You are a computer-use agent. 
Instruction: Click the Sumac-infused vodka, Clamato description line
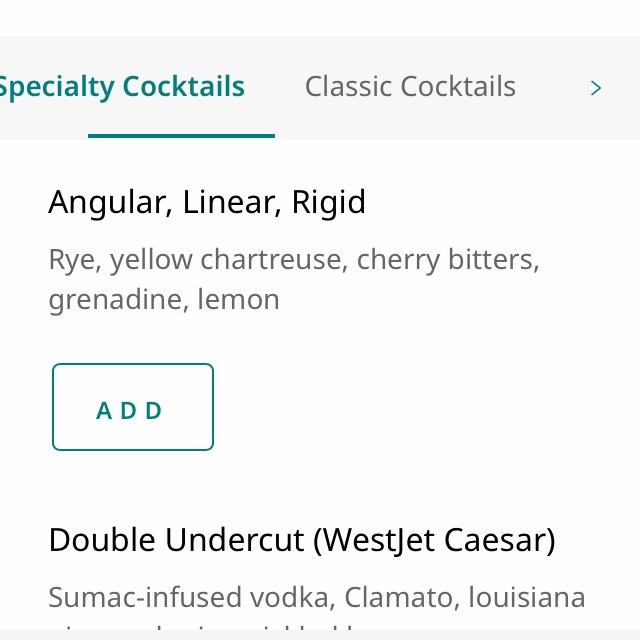coord(316,598)
